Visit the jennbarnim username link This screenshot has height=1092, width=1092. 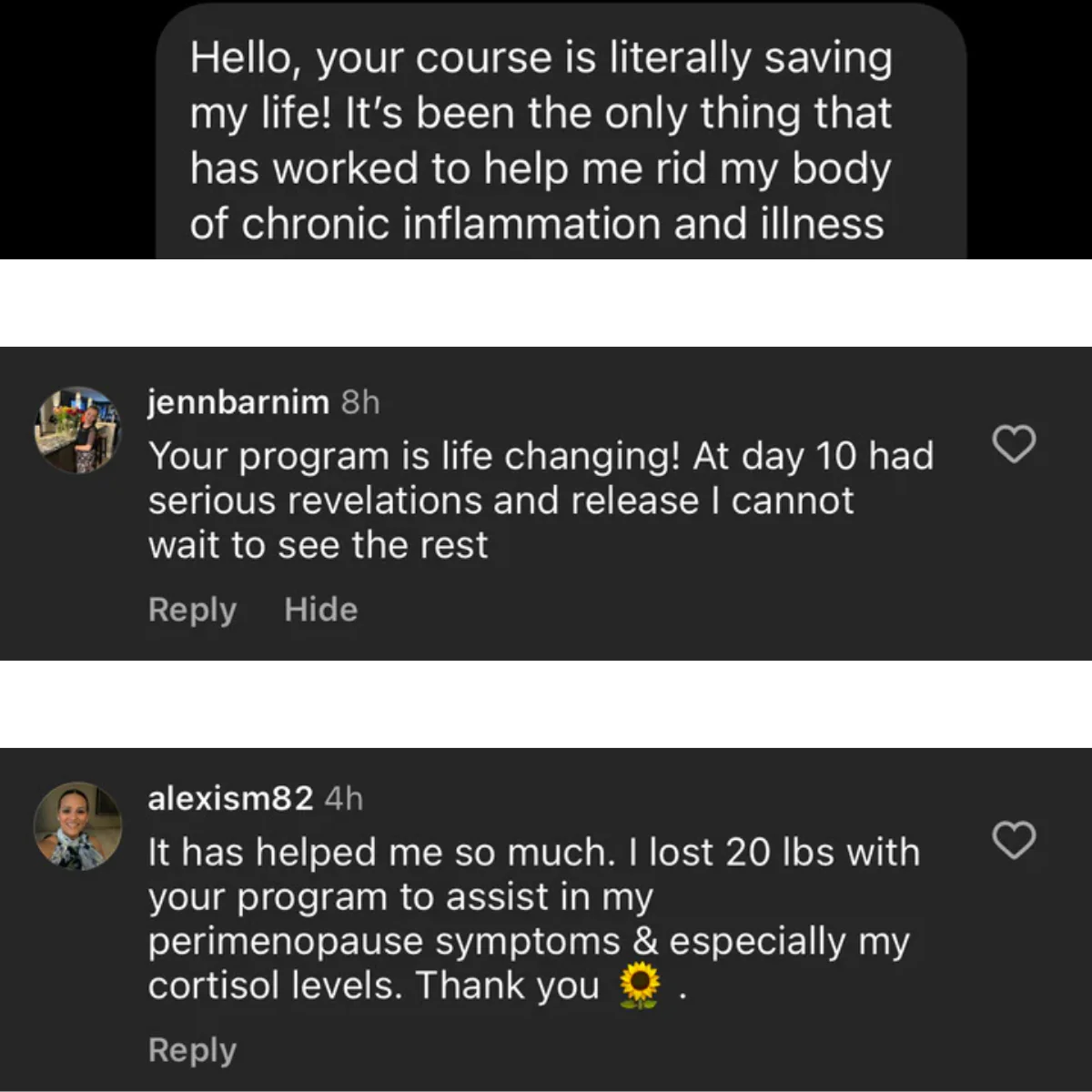click(x=238, y=401)
